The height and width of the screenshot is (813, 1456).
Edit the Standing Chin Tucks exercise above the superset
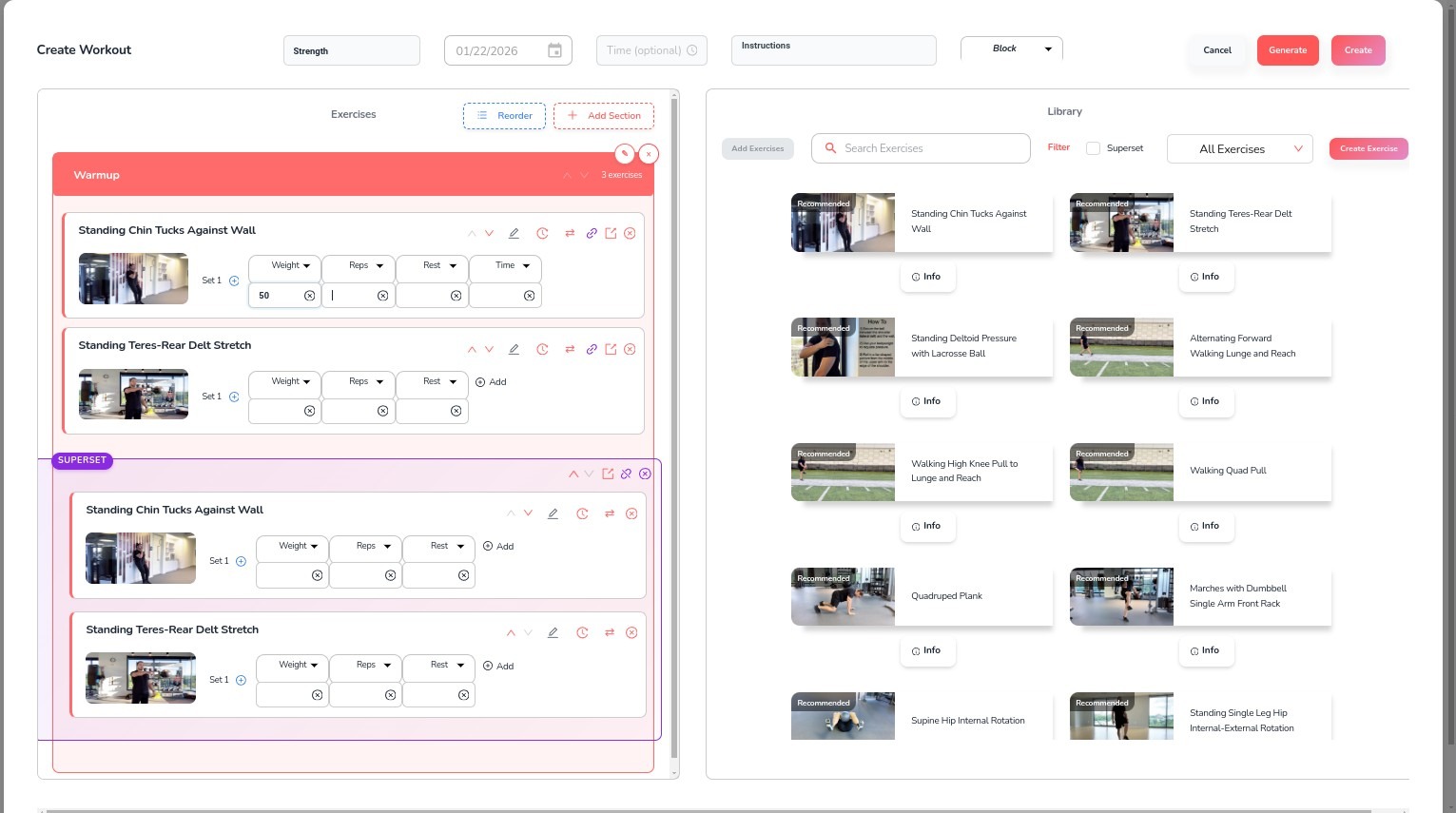[x=514, y=233]
